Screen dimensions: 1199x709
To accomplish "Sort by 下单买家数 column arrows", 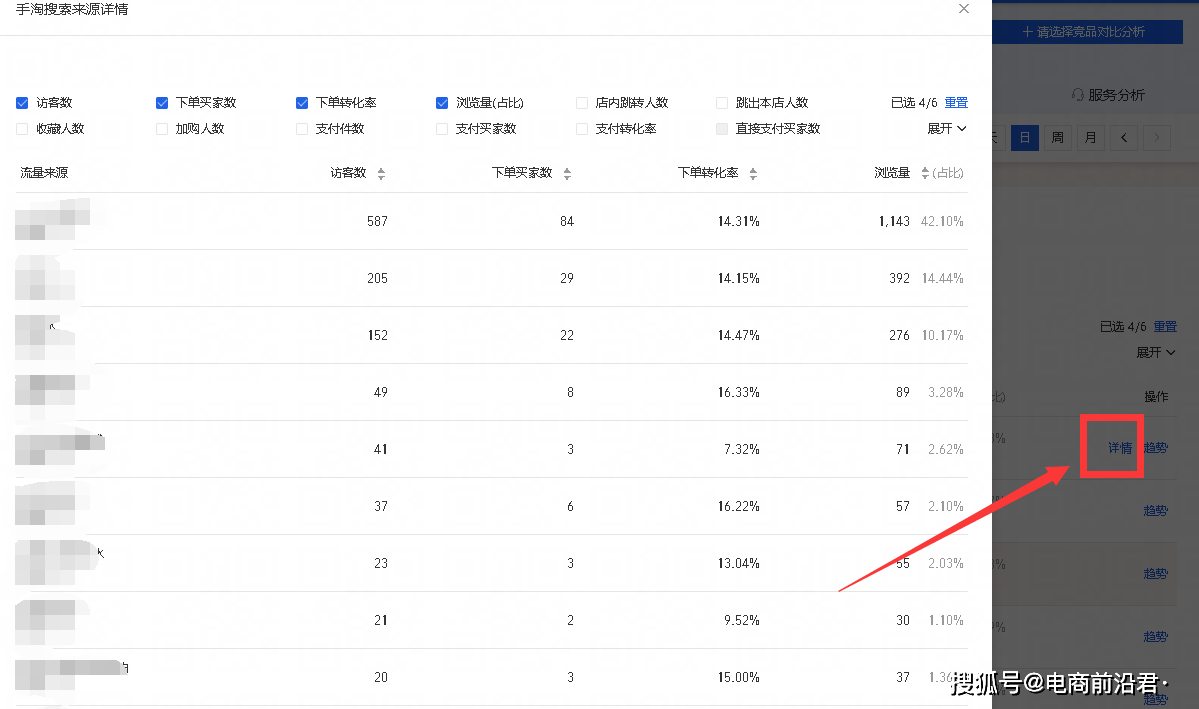I will [567, 174].
